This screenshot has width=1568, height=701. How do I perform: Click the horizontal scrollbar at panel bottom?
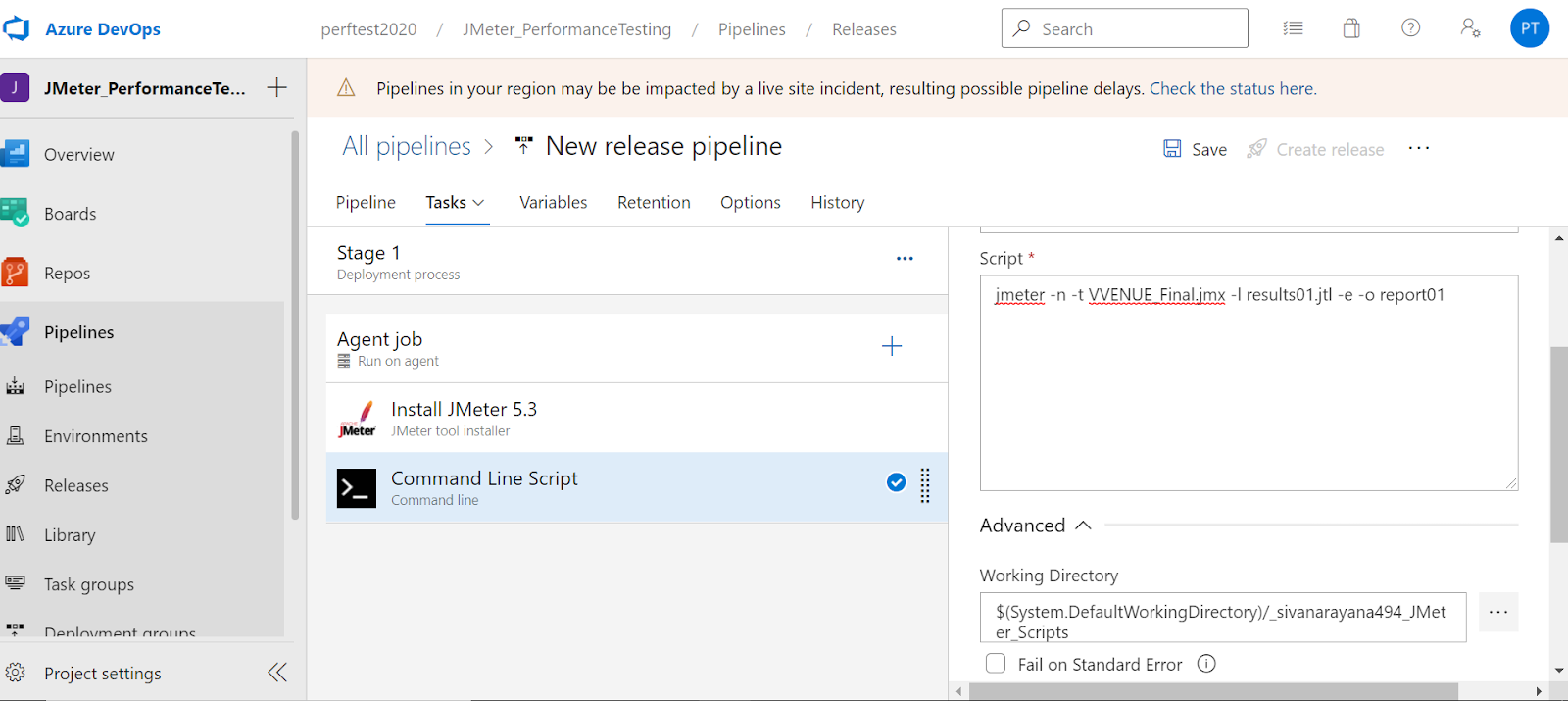[x=1213, y=691]
